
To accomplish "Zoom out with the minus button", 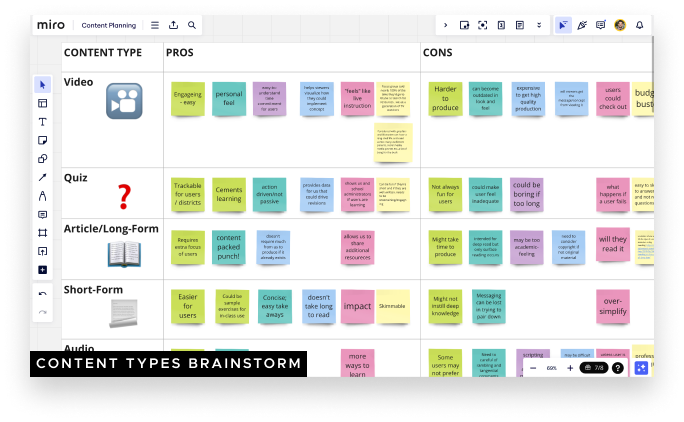I will click(x=533, y=368).
